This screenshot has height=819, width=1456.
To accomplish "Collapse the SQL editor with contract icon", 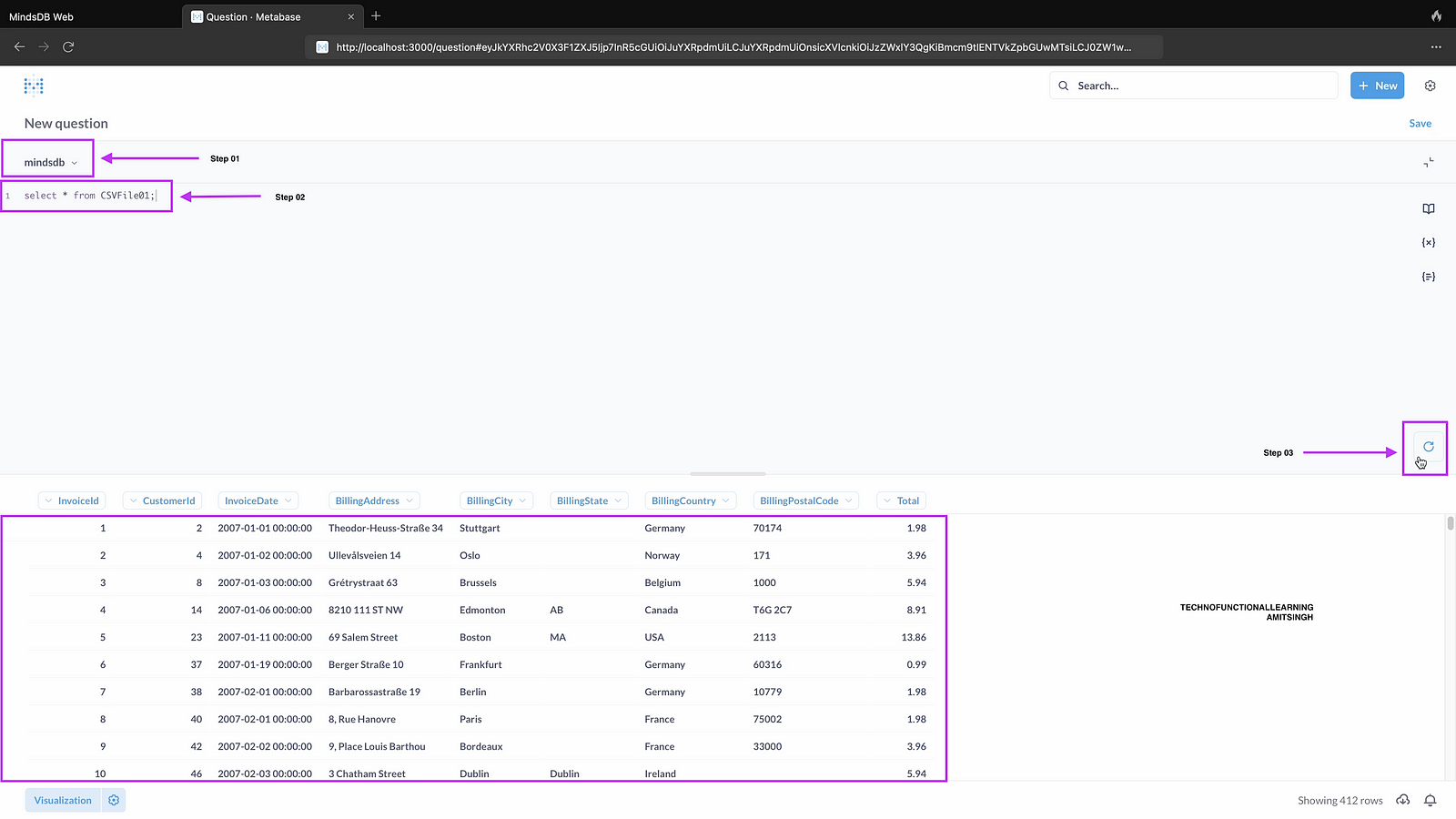I will [x=1429, y=162].
